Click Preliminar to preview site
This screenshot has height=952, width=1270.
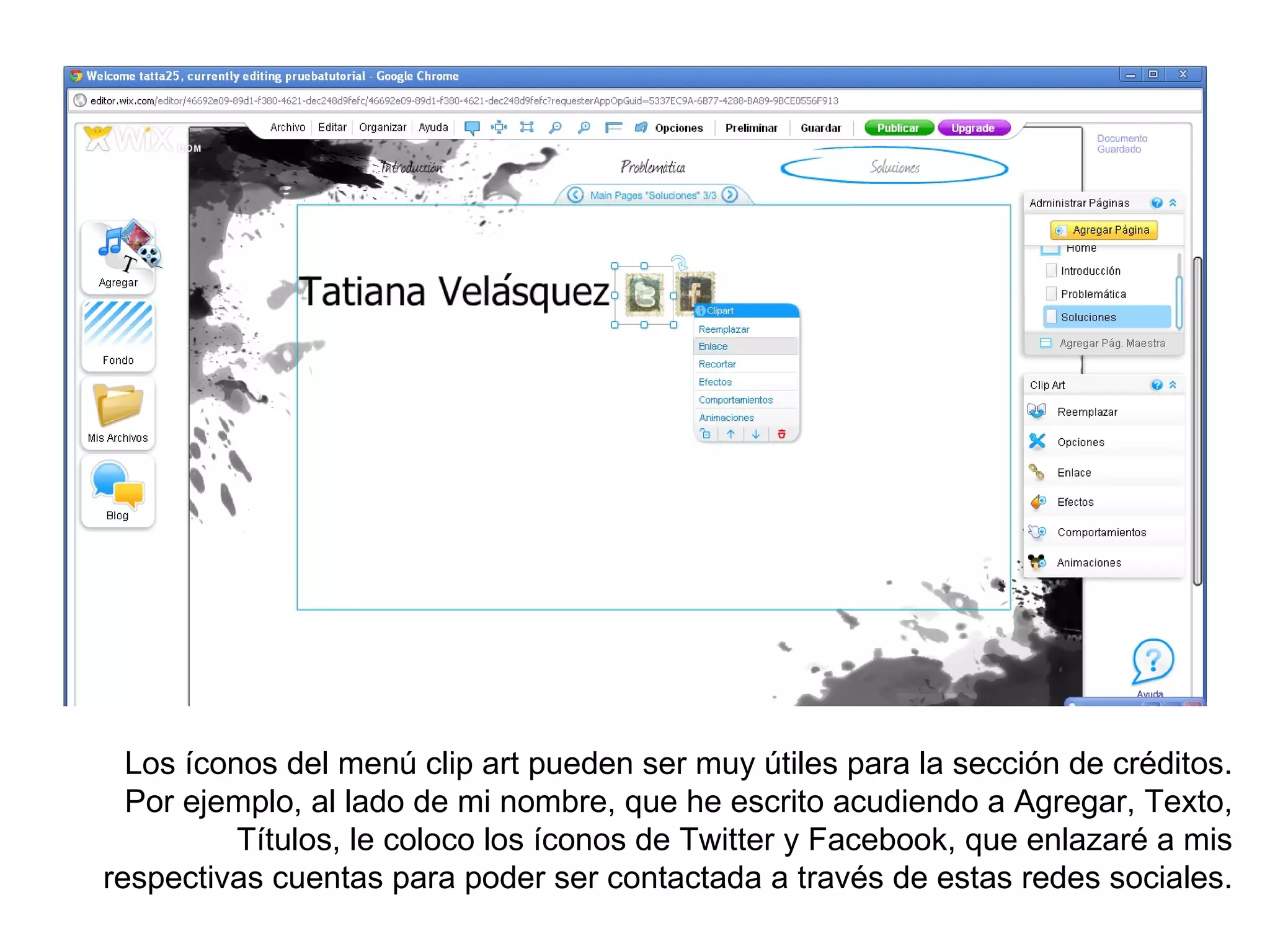[x=751, y=128]
